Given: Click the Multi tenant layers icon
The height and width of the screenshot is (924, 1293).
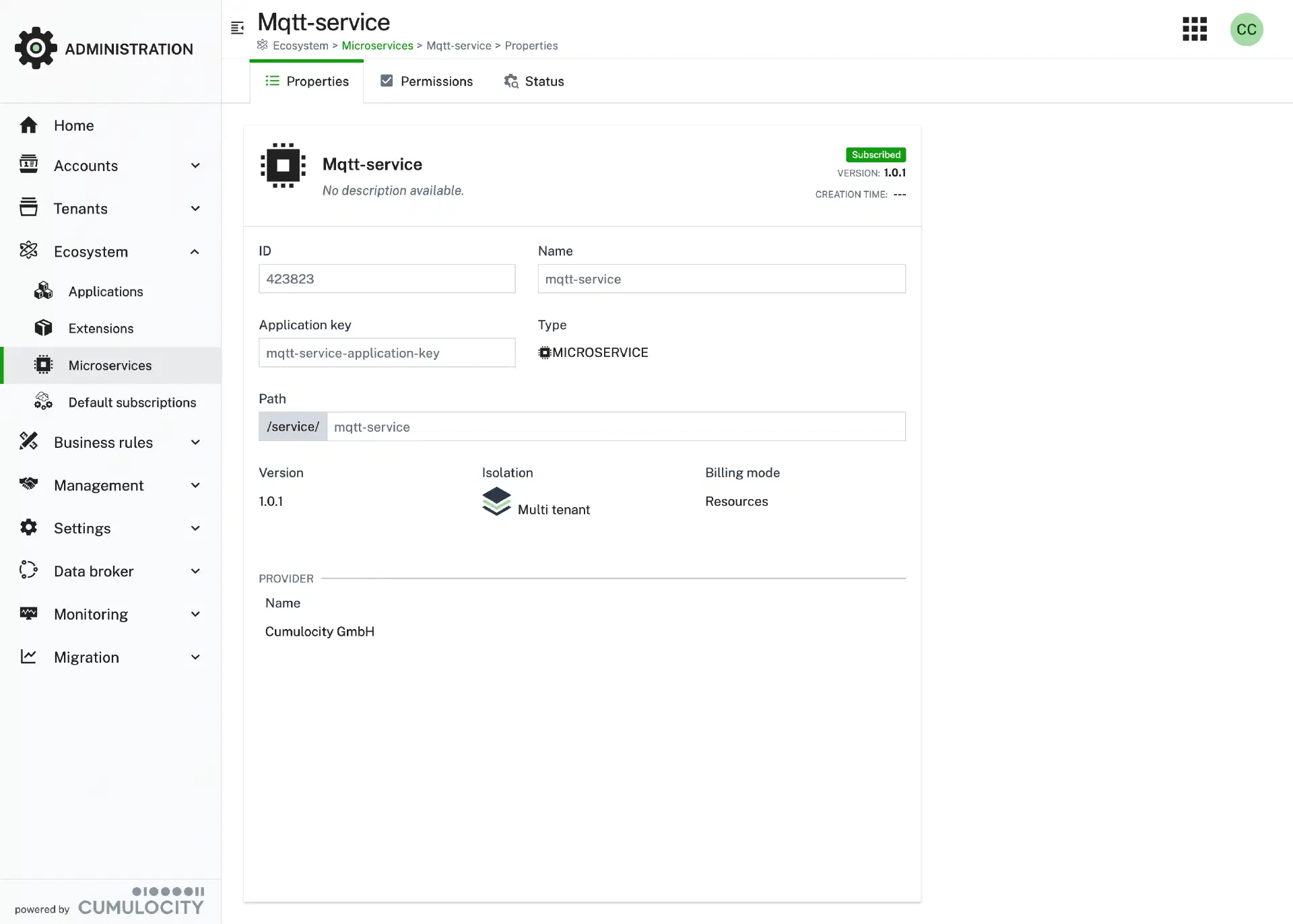Looking at the screenshot, I should click(496, 502).
